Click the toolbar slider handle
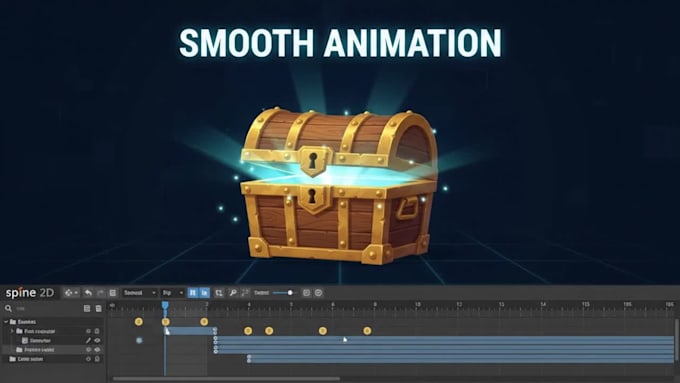Image resolution: width=680 pixels, height=383 pixels. 290,293
